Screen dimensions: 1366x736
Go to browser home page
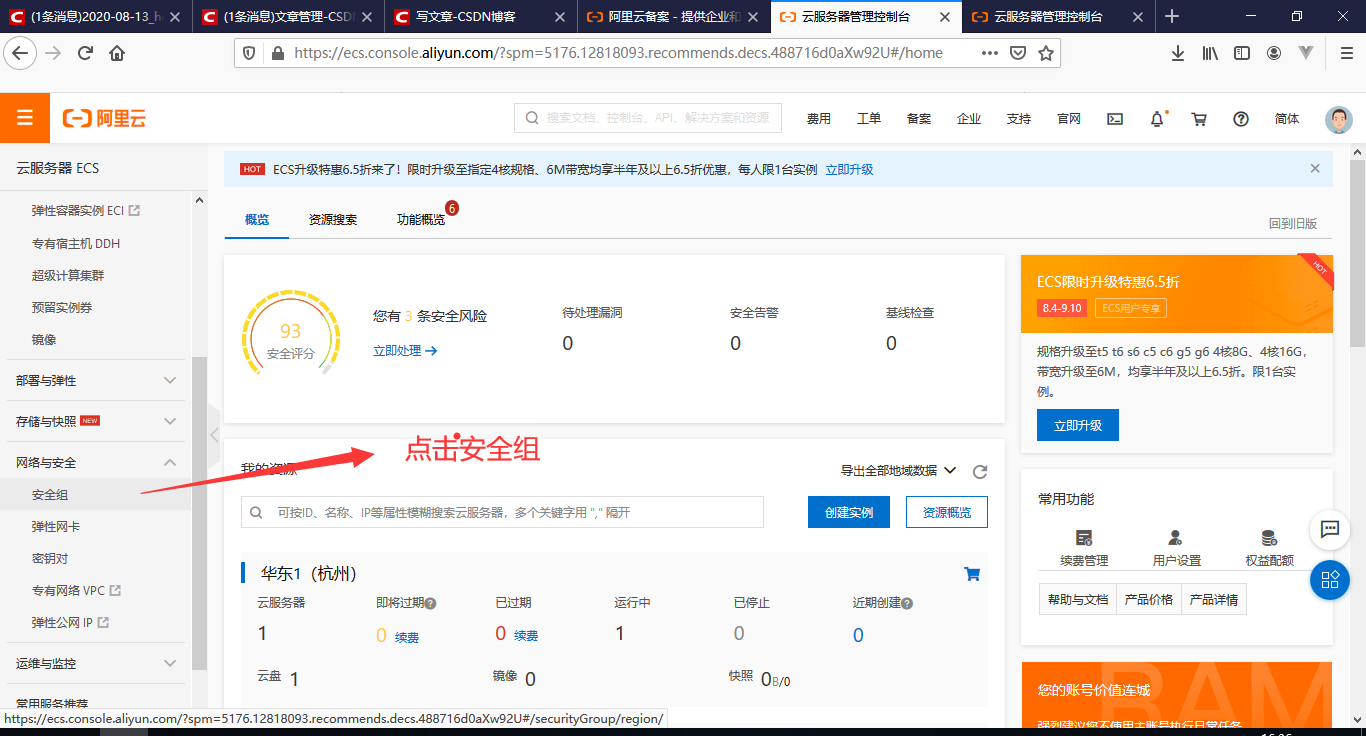(117, 53)
